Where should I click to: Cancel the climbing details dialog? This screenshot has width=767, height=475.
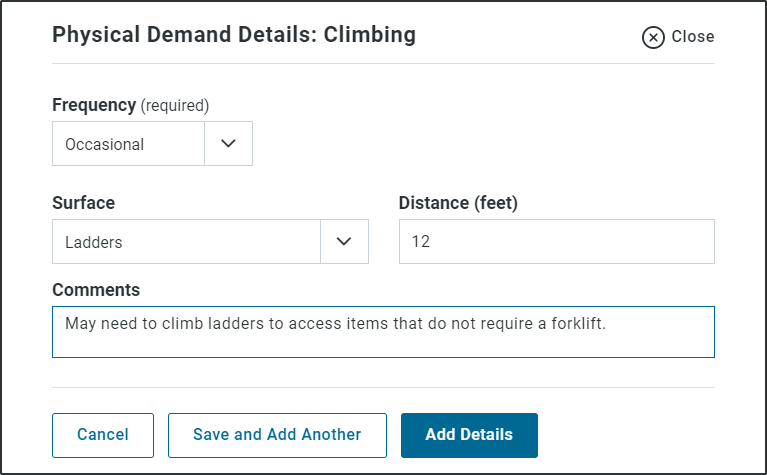[103, 435]
